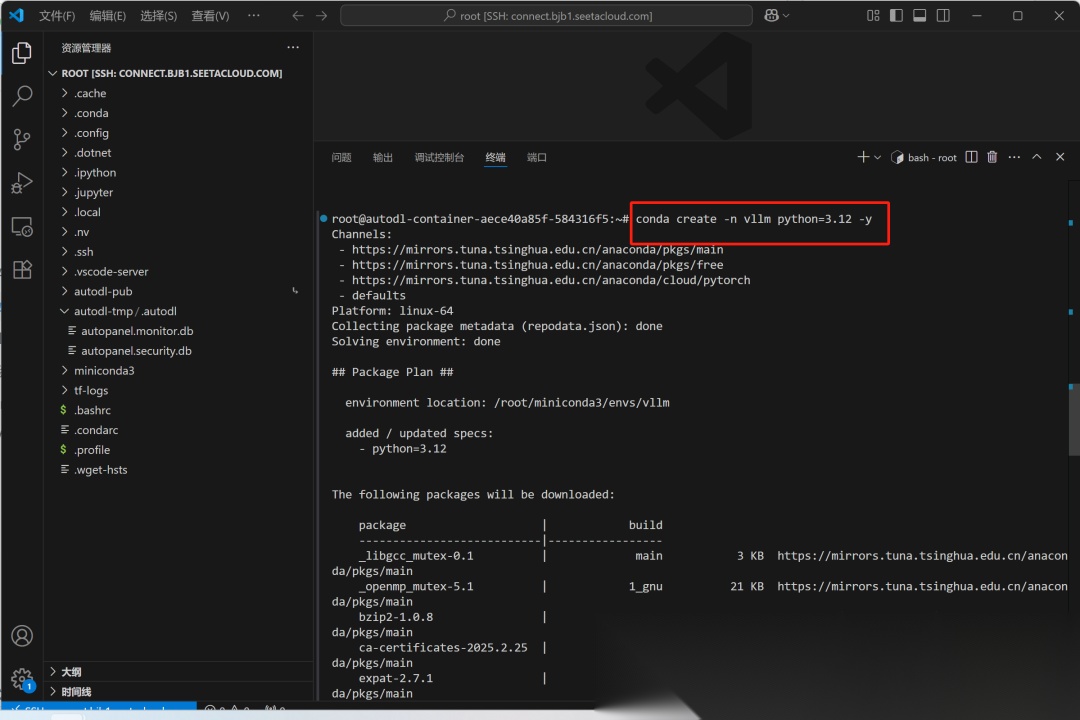Open the .profile file

click(x=179, y=450)
